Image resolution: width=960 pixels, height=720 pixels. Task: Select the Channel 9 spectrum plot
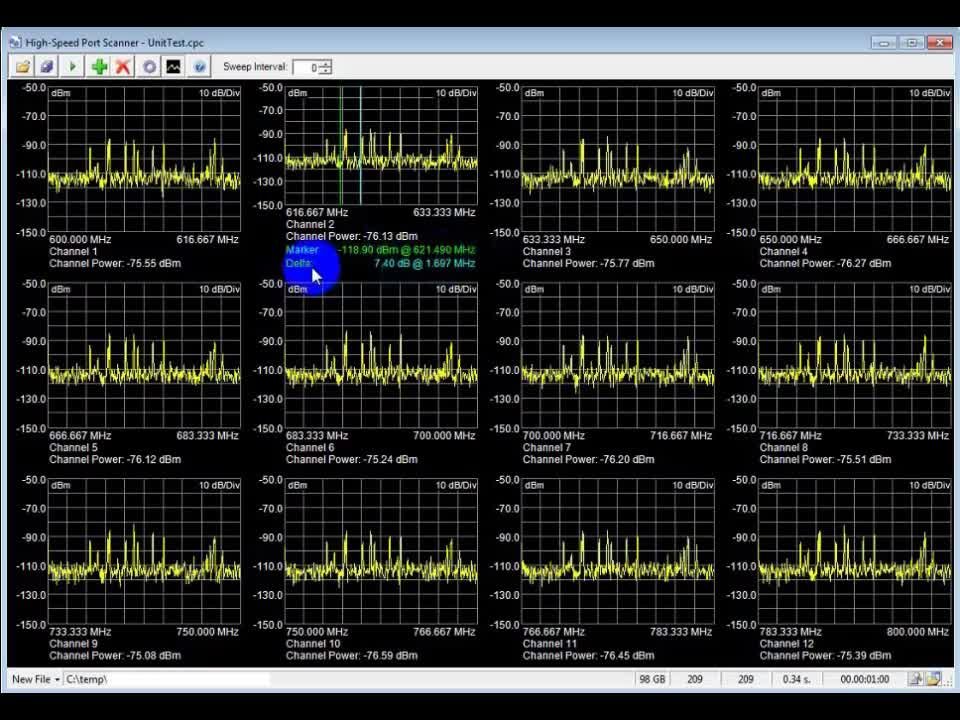coord(144,552)
